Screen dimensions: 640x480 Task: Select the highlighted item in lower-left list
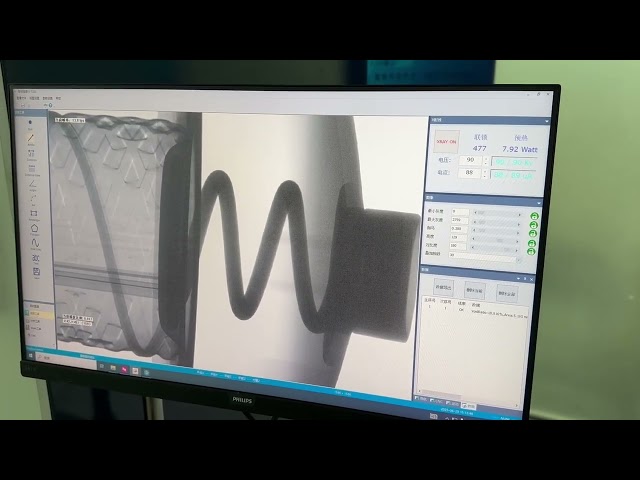tap(39, 314)
